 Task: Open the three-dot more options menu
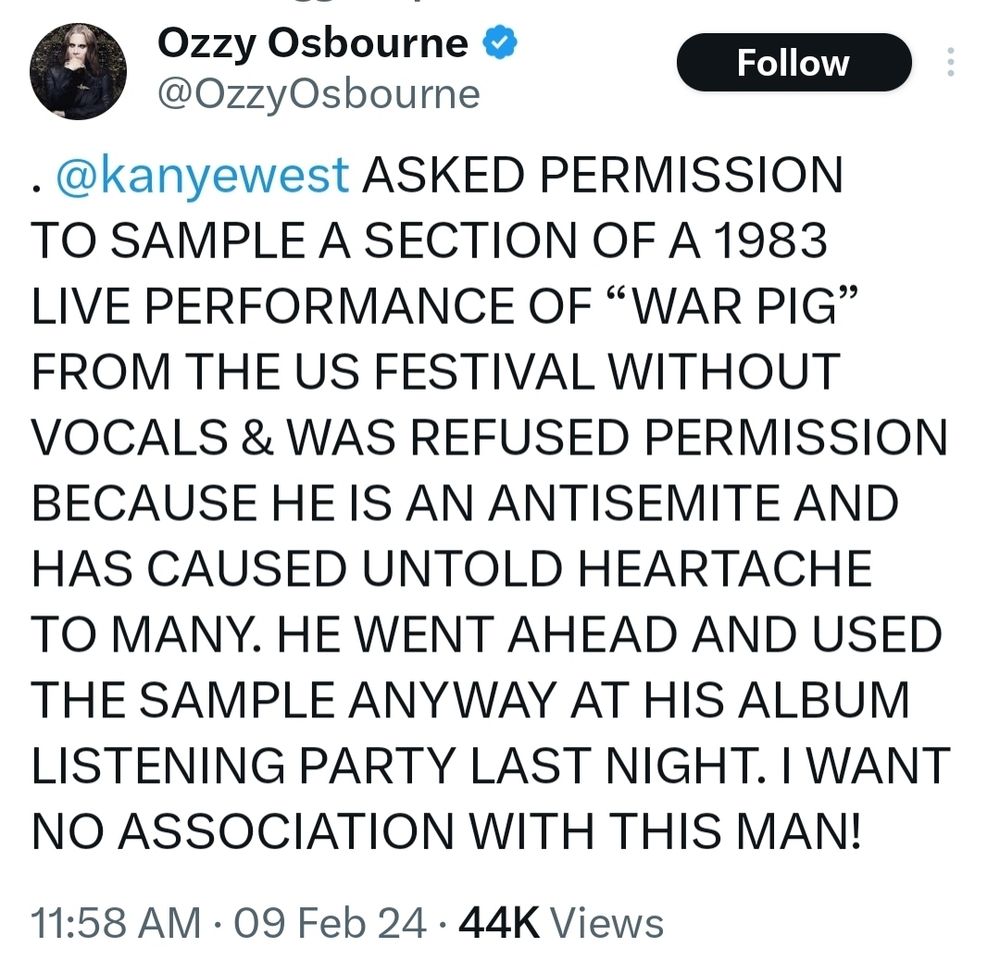tap(950, 62)
